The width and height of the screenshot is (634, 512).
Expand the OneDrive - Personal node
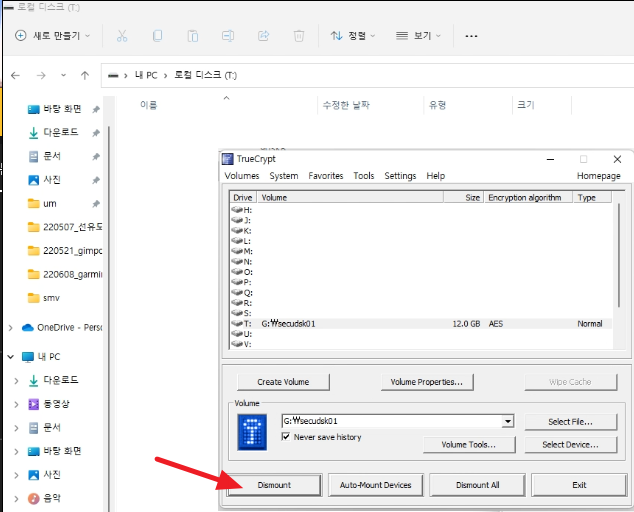[11, 328]
